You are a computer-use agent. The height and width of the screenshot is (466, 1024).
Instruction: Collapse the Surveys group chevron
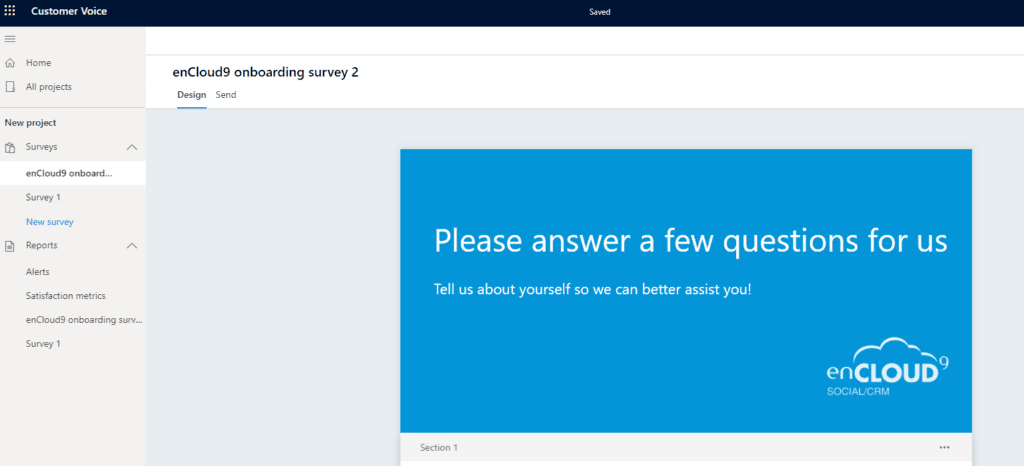[x=131, y=148]
